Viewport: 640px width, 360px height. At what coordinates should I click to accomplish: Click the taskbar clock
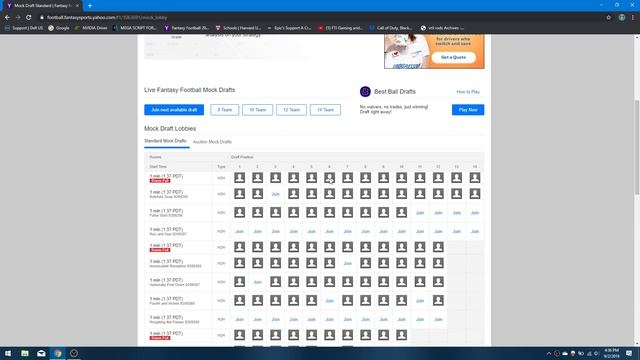(x=611, y=353)
